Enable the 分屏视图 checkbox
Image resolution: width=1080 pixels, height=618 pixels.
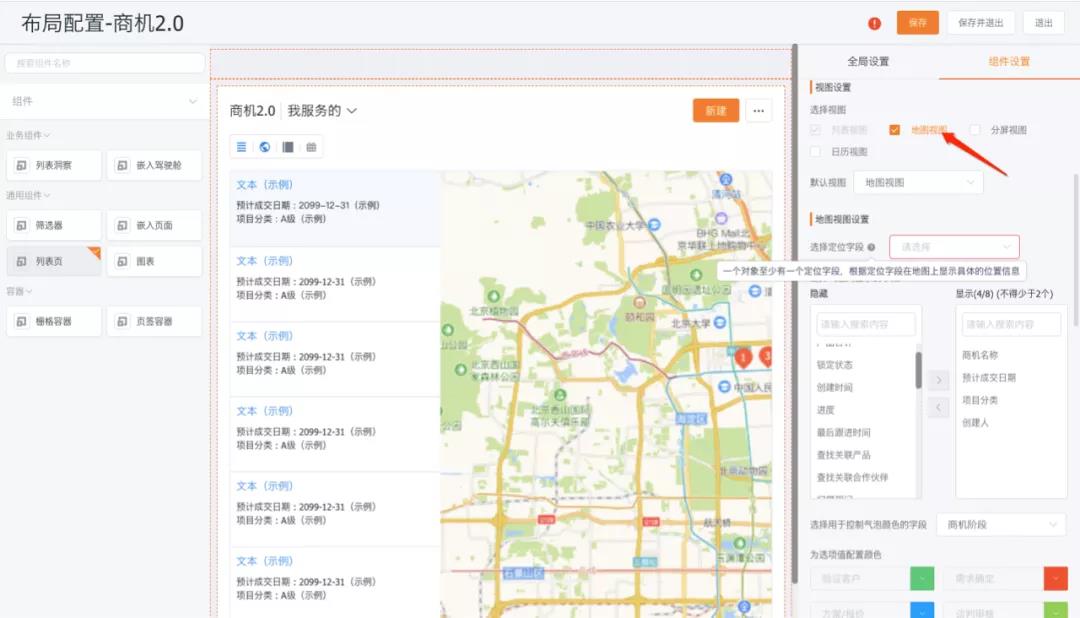click(x=975, y=130)
